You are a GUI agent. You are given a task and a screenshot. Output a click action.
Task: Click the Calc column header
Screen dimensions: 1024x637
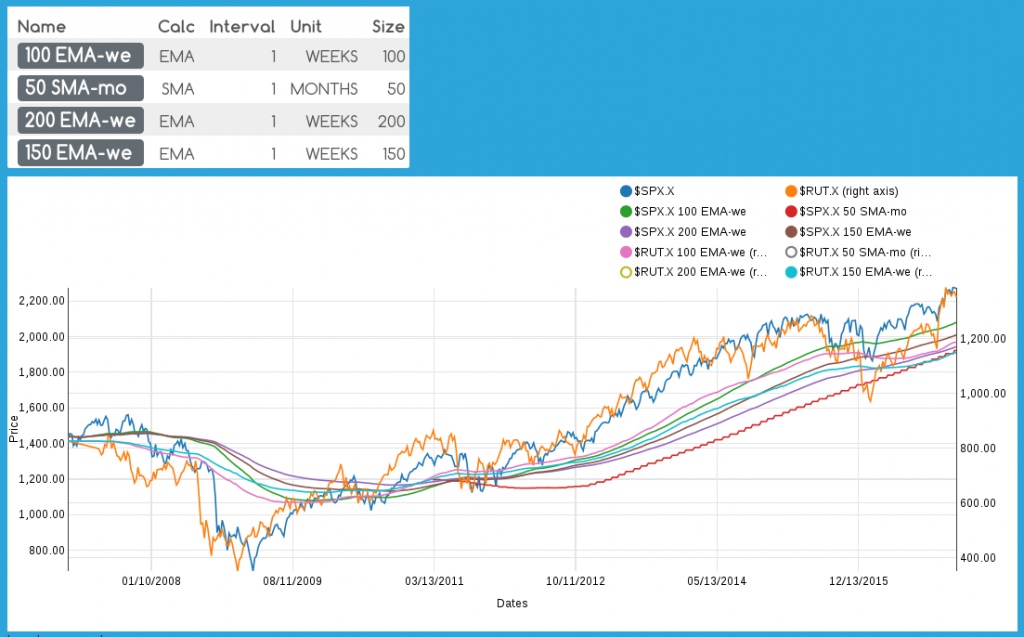[x=176, y=27]
